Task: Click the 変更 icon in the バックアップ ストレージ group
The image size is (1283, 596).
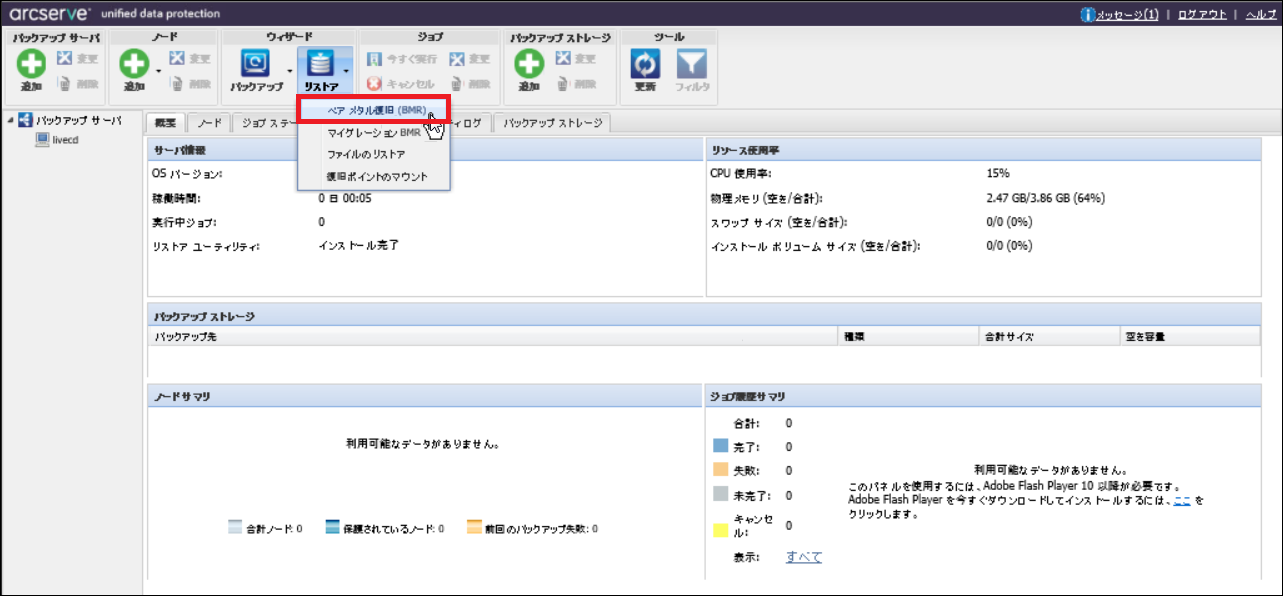Action: click(x=563, y=59)
